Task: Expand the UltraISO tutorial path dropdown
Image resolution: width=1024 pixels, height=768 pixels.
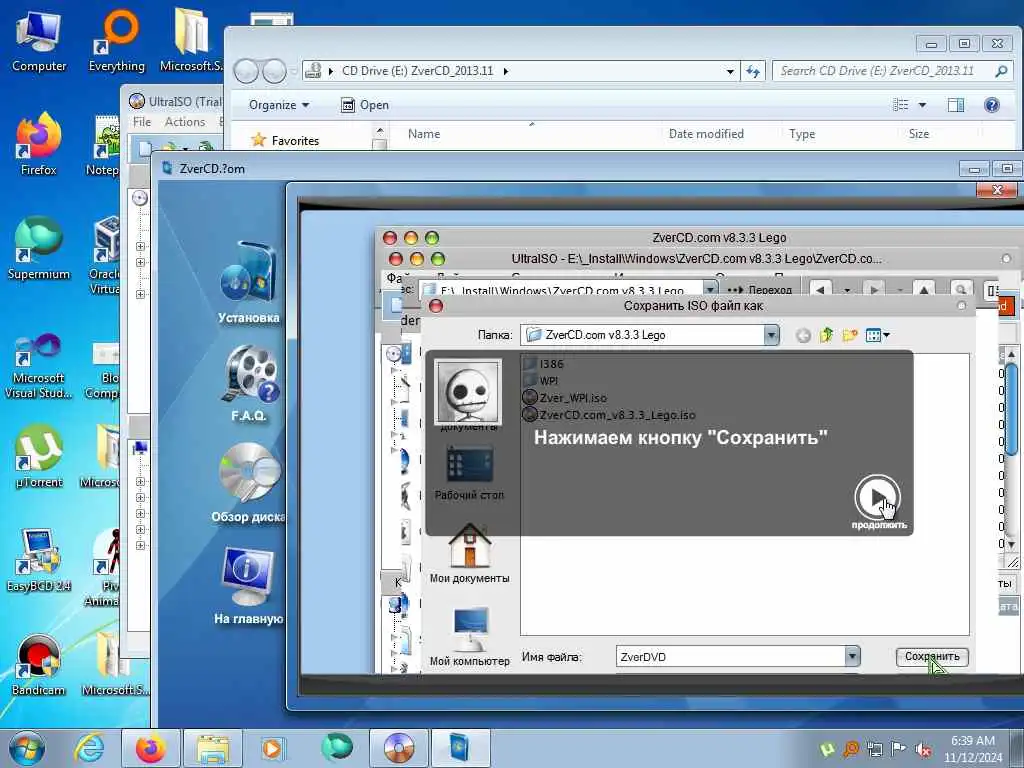Action: [710, 288]
